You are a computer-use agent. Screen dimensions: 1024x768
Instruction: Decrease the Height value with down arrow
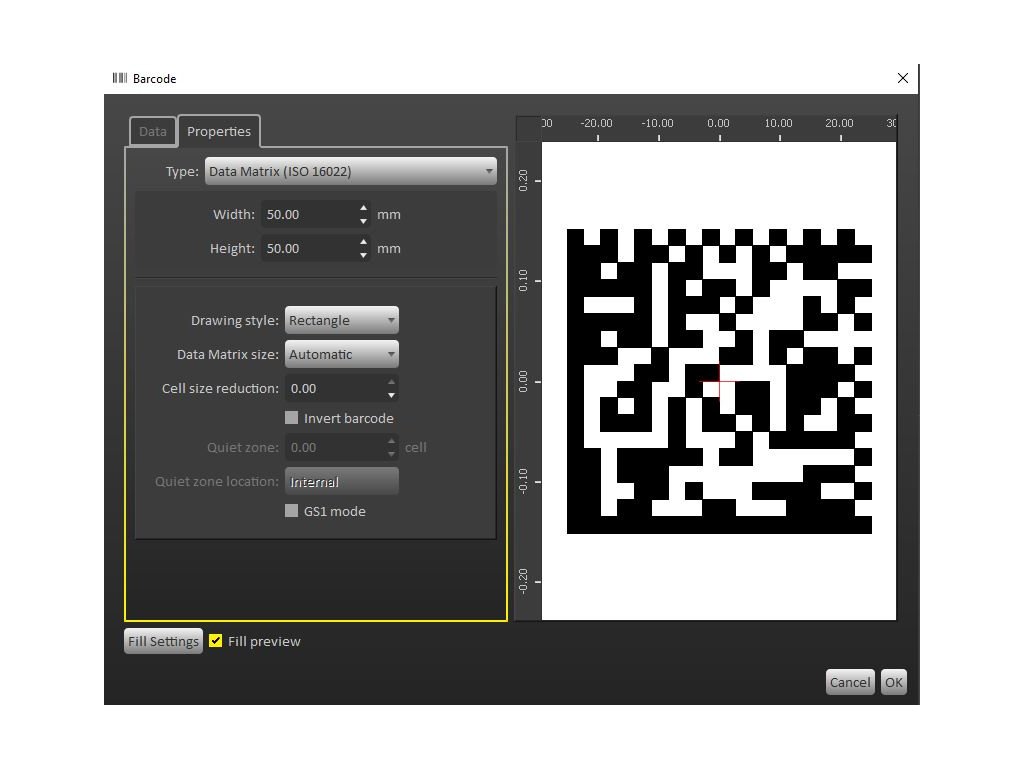pos(364,255)
